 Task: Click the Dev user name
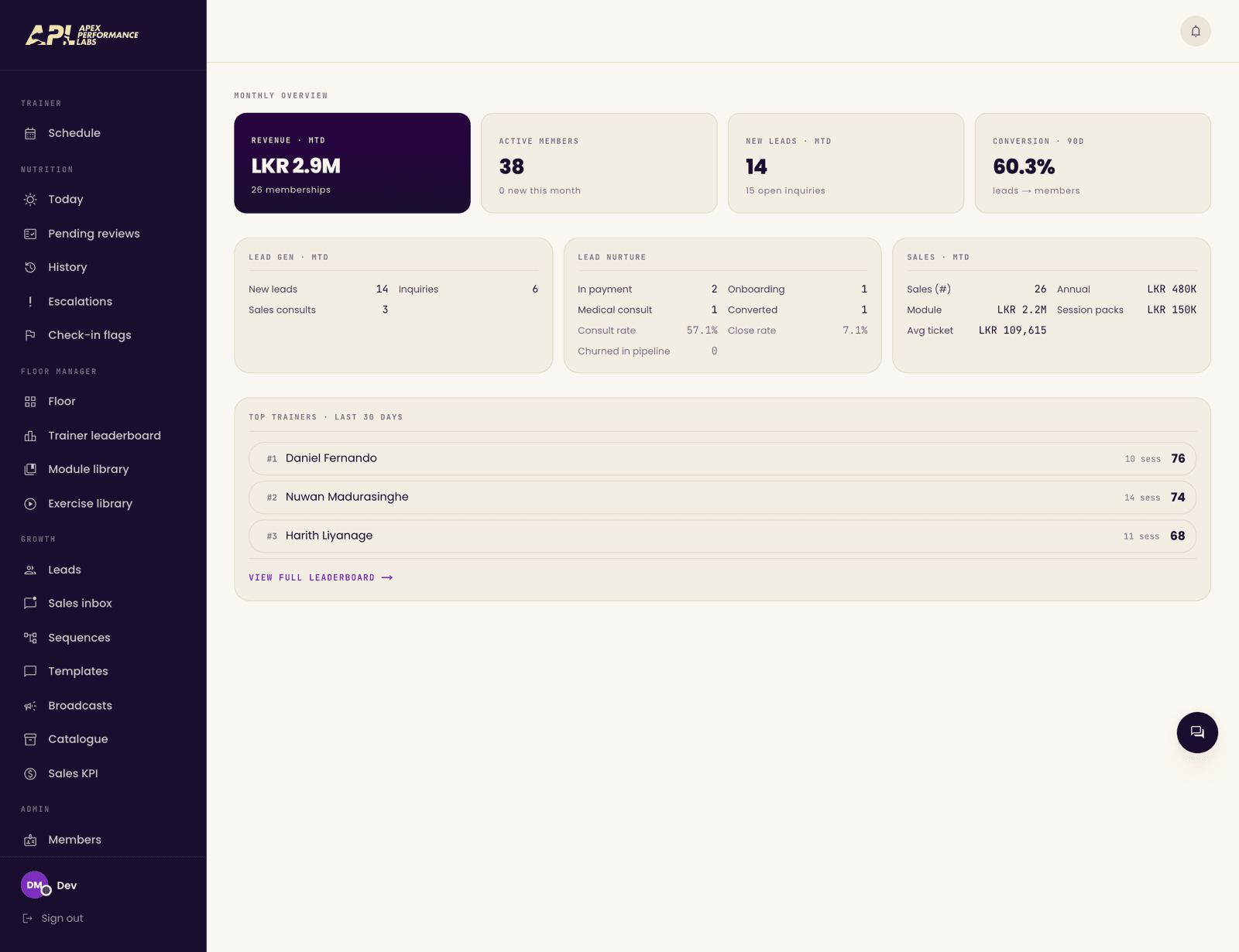point(67,885)
